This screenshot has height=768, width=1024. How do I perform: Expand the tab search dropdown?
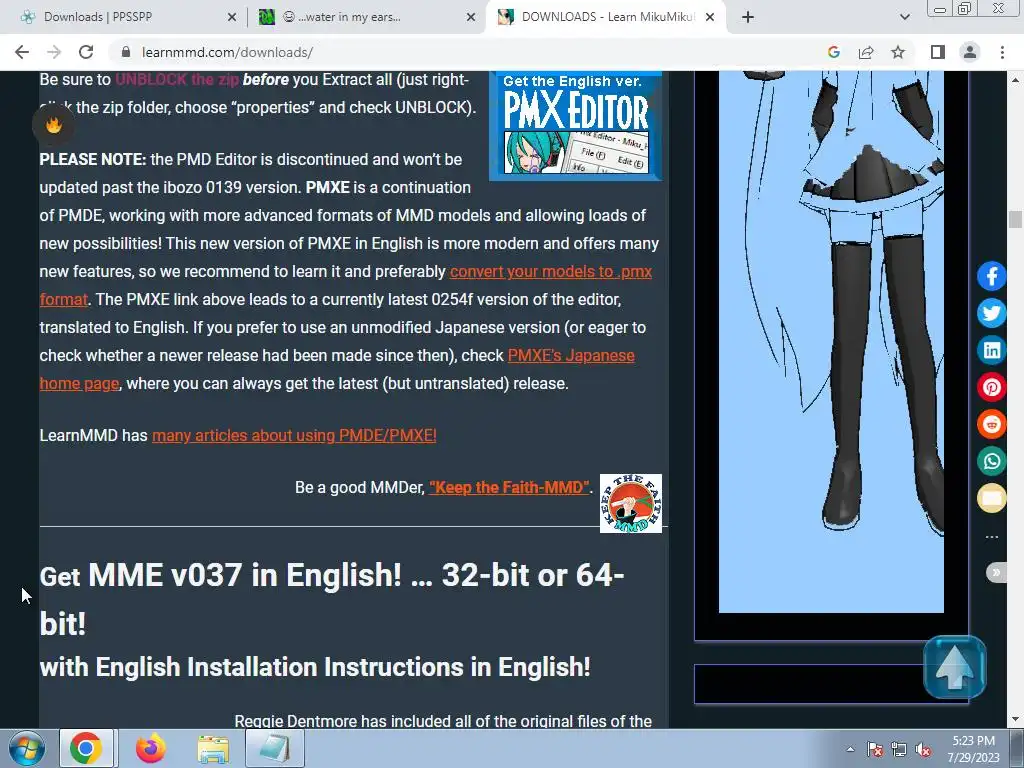[x=904, y=18]
